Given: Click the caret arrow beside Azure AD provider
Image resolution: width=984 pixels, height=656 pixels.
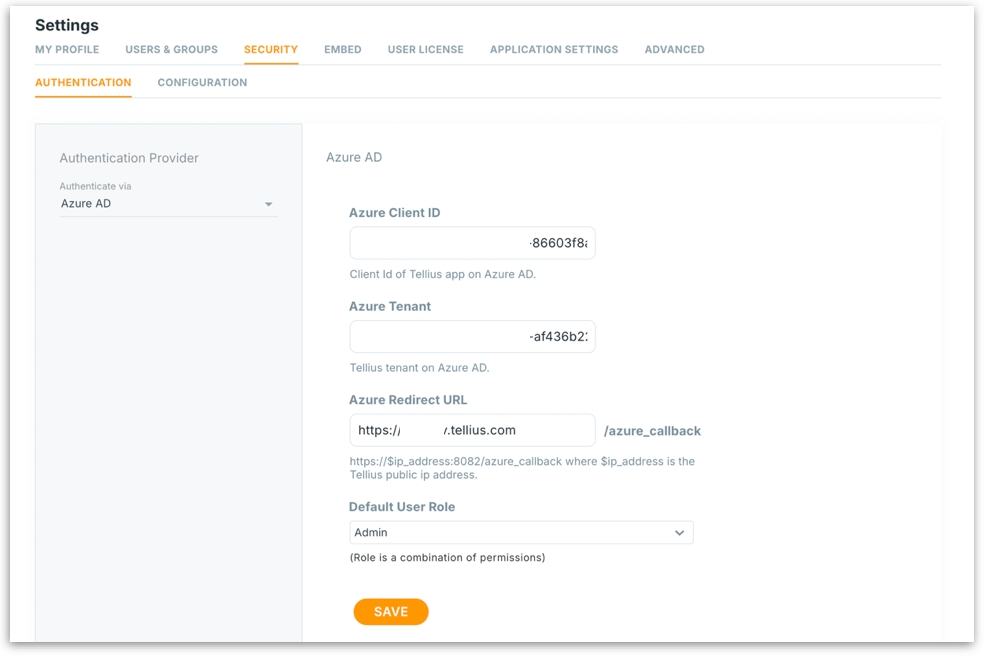Looking at the screenshot, I should (x=268, y=205).
